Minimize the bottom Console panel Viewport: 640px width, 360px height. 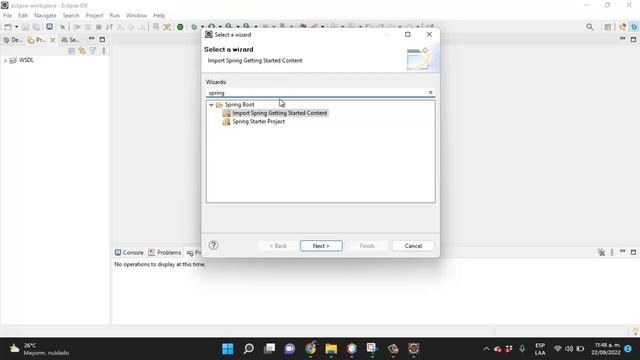point(622,251)
